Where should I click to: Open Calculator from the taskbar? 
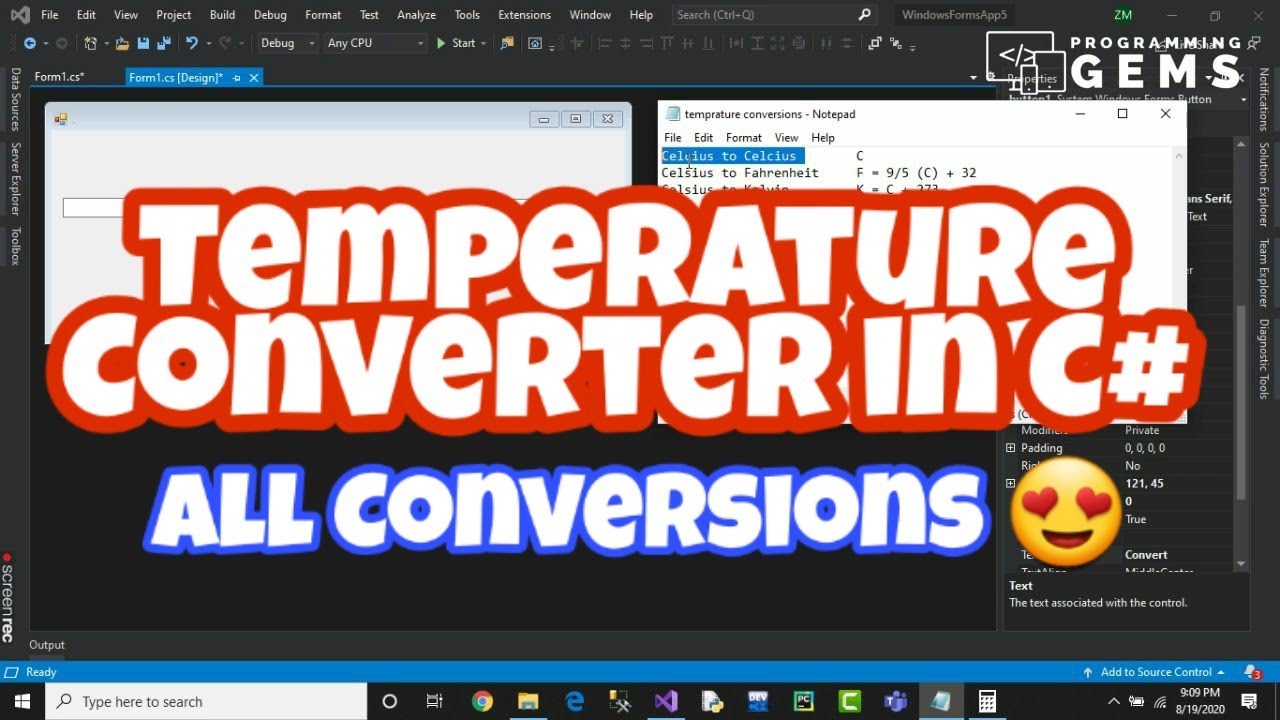point(987,701)
